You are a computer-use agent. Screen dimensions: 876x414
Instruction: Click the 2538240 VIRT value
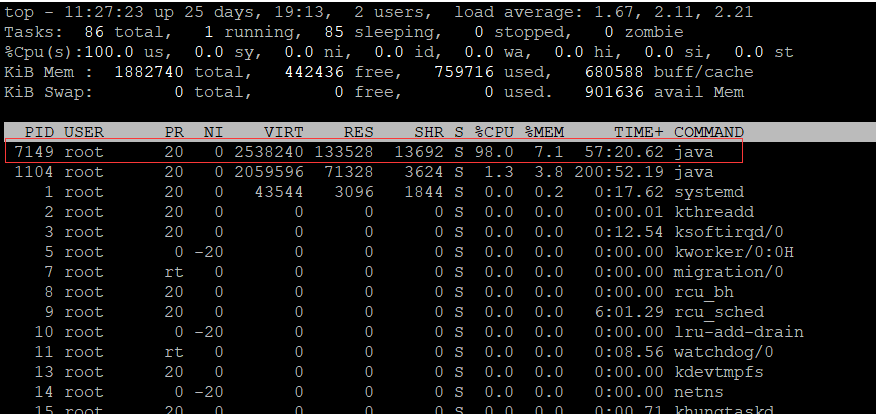pos(269,152)
